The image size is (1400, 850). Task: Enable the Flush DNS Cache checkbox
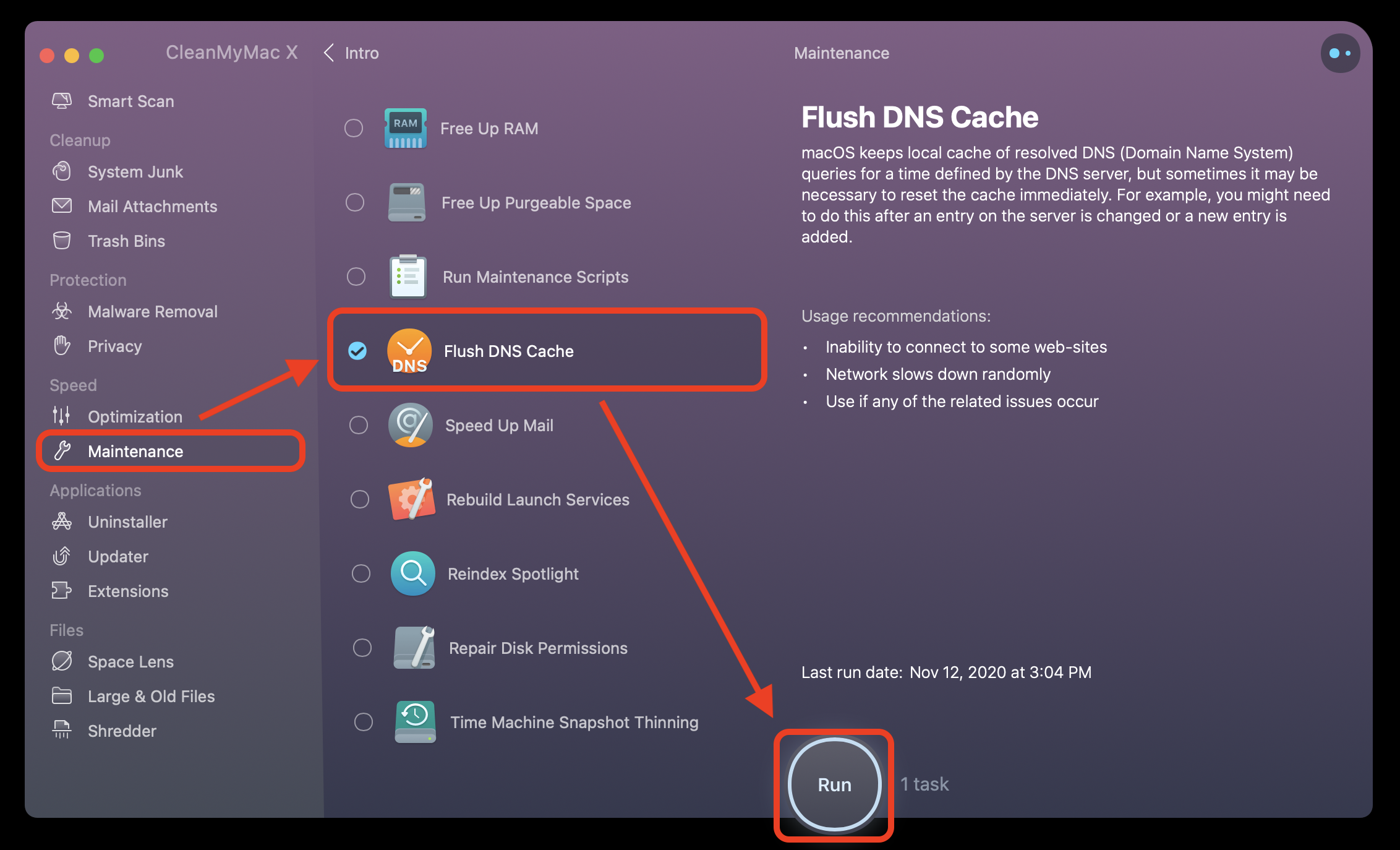(x=356, y=350)
